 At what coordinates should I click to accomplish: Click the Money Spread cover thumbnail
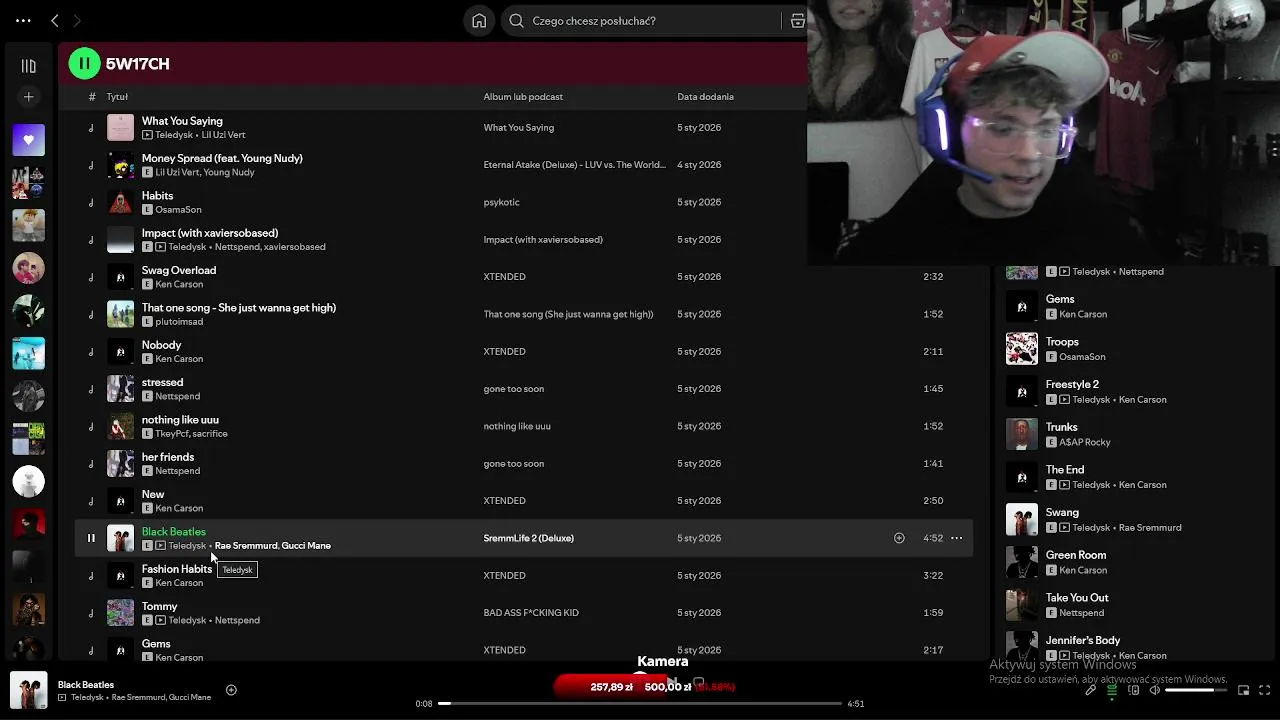point(120,165)
